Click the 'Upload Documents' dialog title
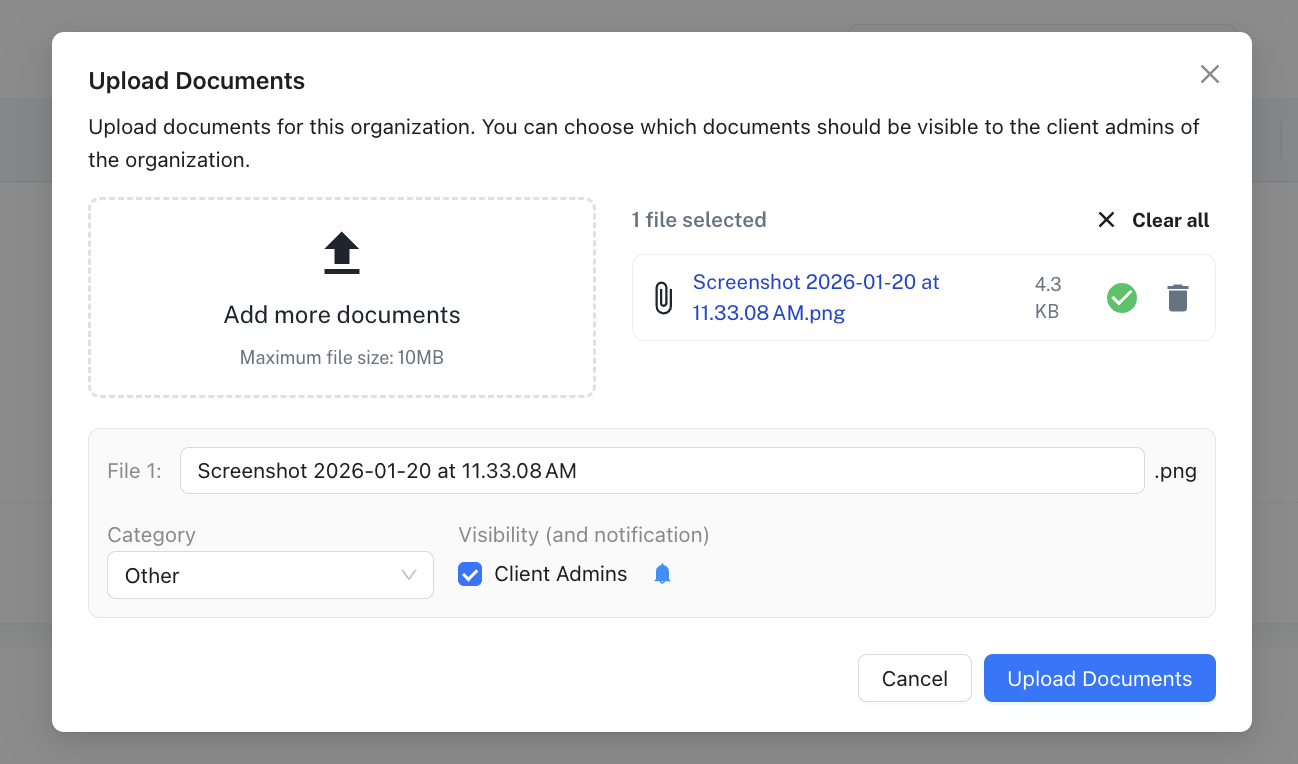This screenshot has height=764, width=1298. (x=197, y=81)
